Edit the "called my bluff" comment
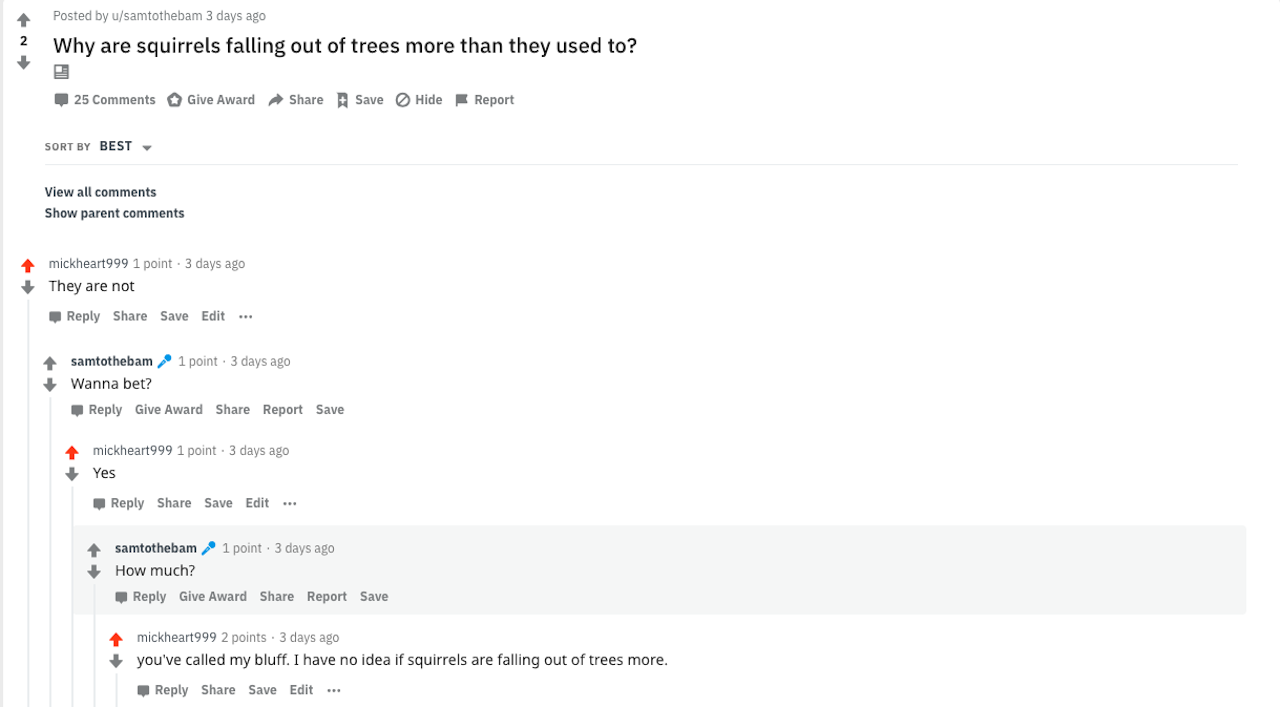This screenshot has width=1280, height=707. point(301,690)
